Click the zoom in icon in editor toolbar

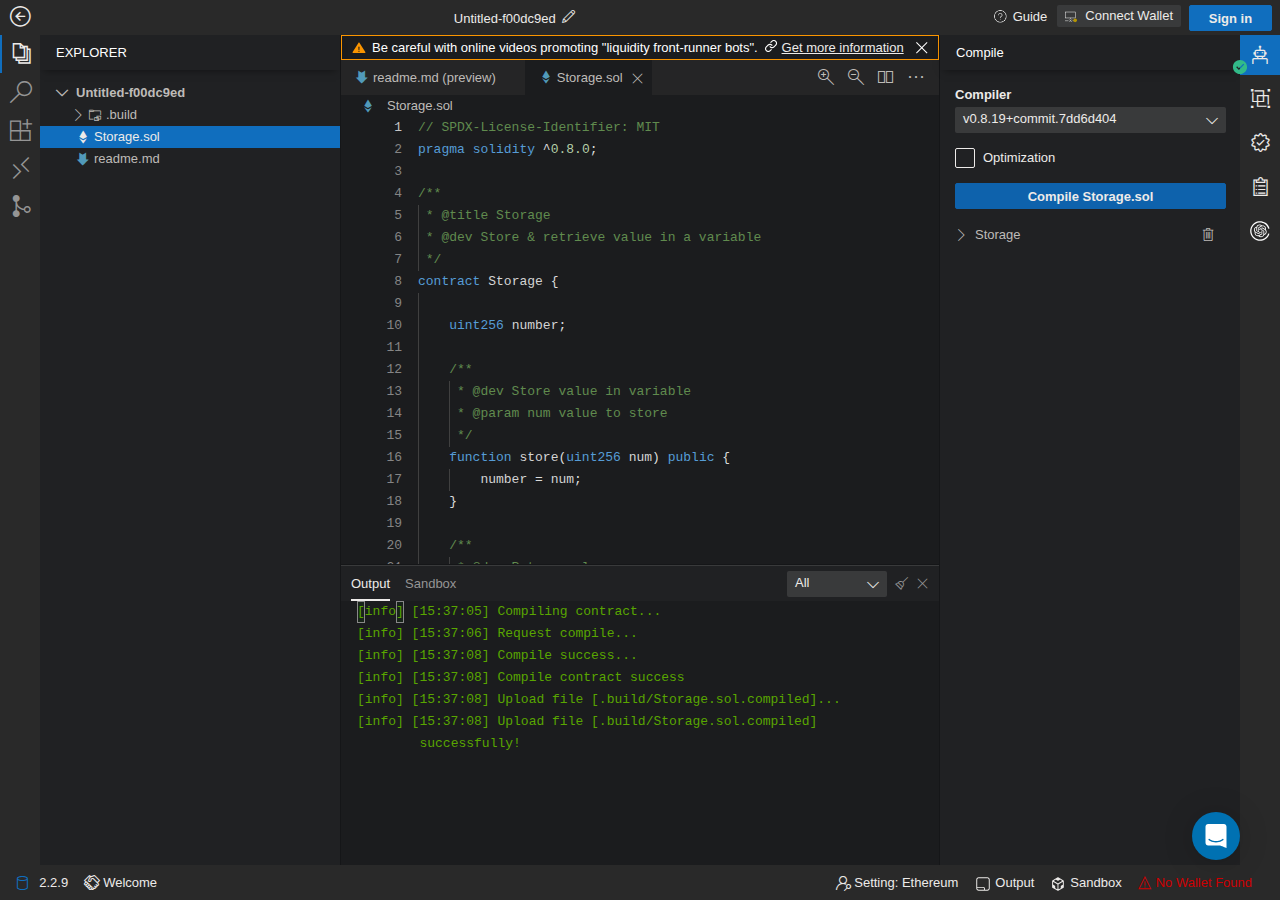[x=825, y=77]
